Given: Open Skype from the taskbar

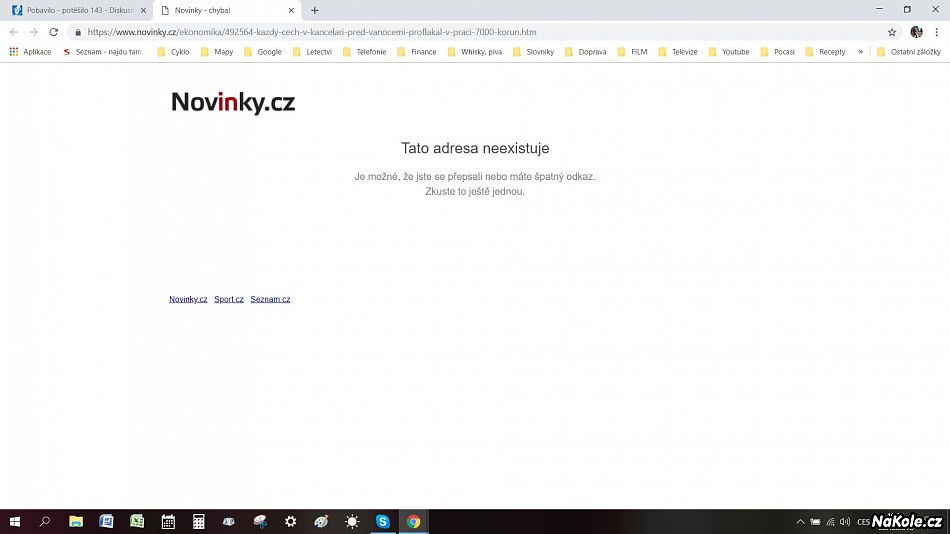Looking at the screenshot, I should pyautogui.click(x=382, y=521).
